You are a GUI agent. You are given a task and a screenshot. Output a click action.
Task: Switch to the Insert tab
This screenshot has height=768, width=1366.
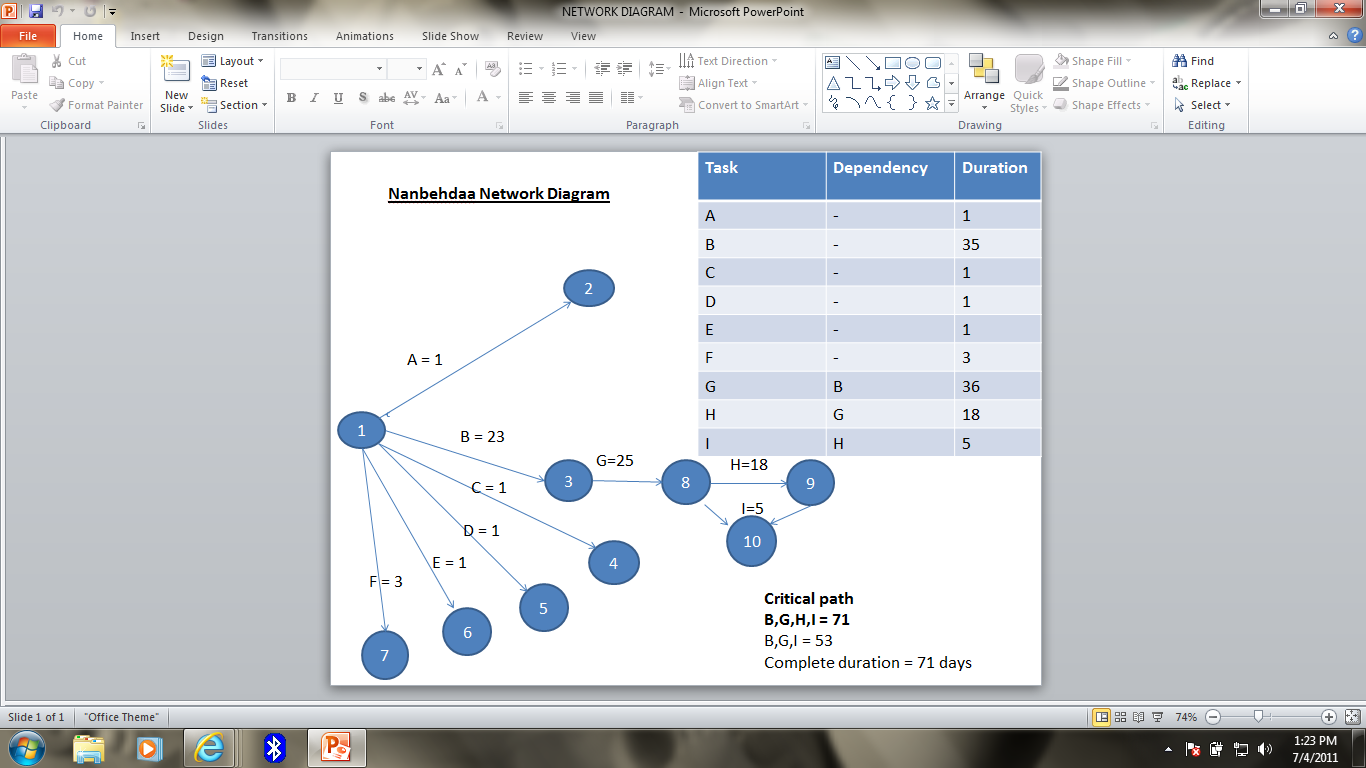(x=145, y=36)
